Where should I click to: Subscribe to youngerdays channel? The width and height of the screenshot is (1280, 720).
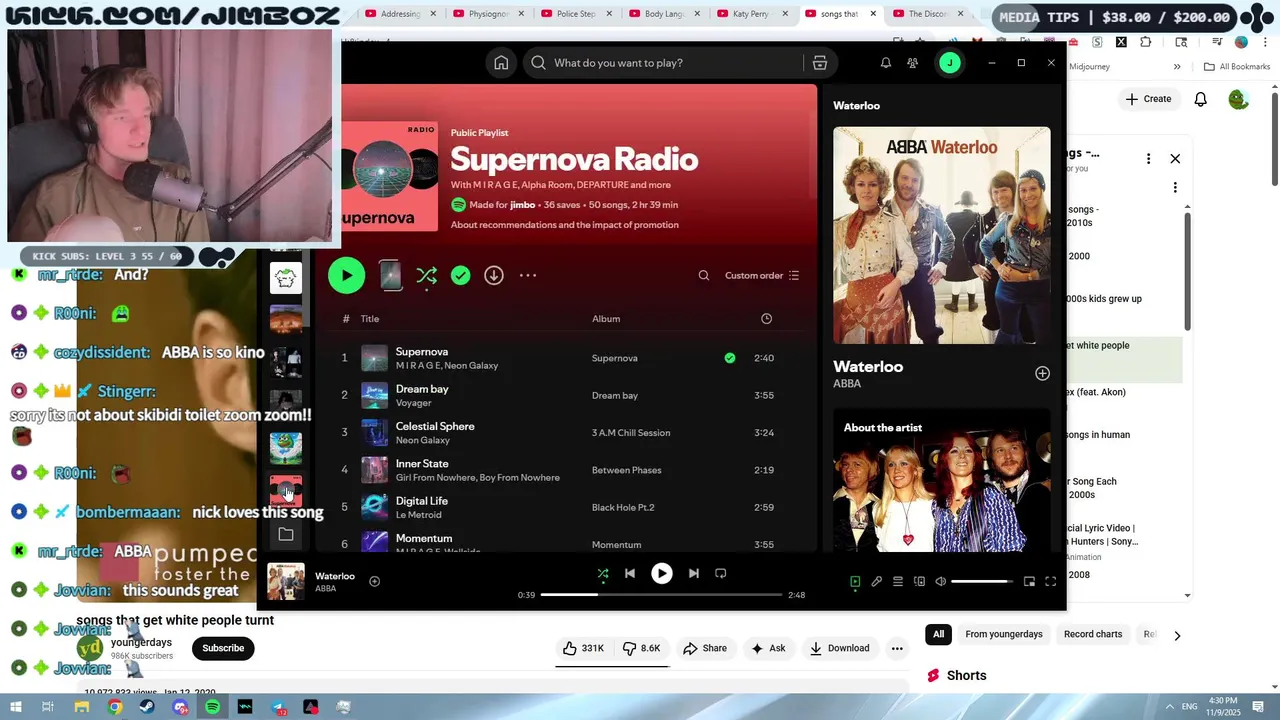tap(223, 649)
